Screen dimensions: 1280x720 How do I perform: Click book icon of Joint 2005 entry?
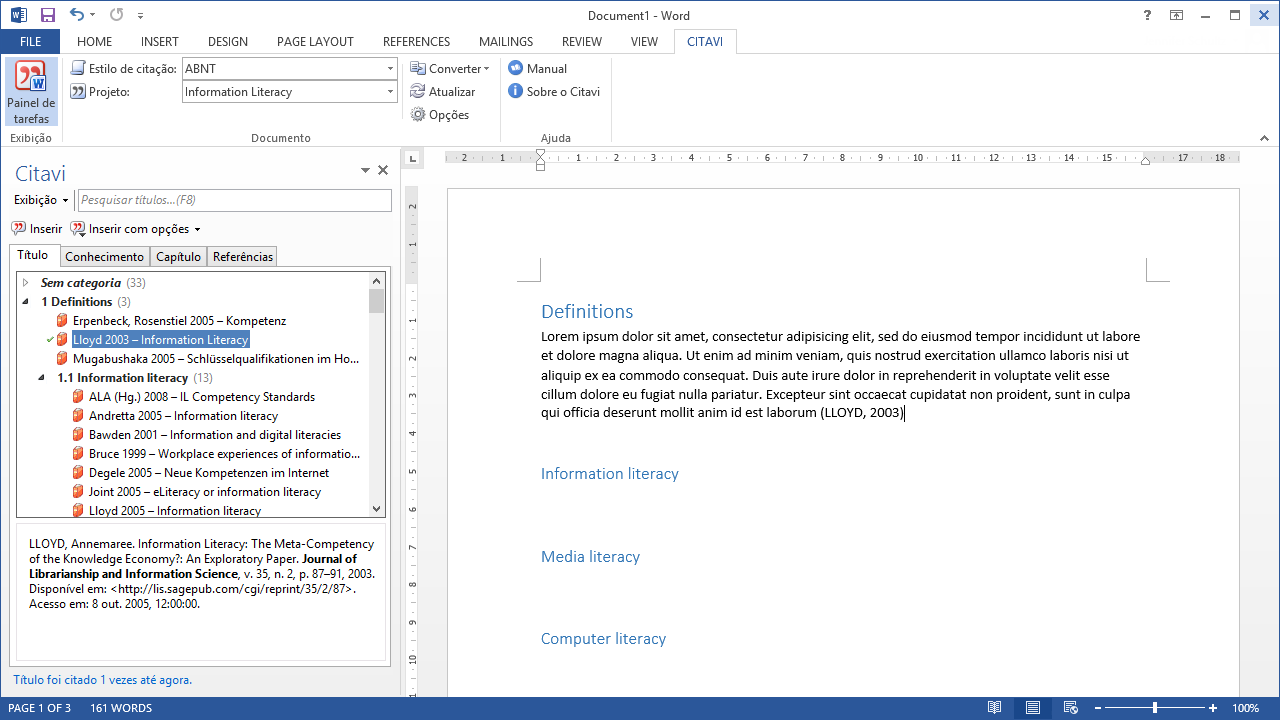point(78,492)
